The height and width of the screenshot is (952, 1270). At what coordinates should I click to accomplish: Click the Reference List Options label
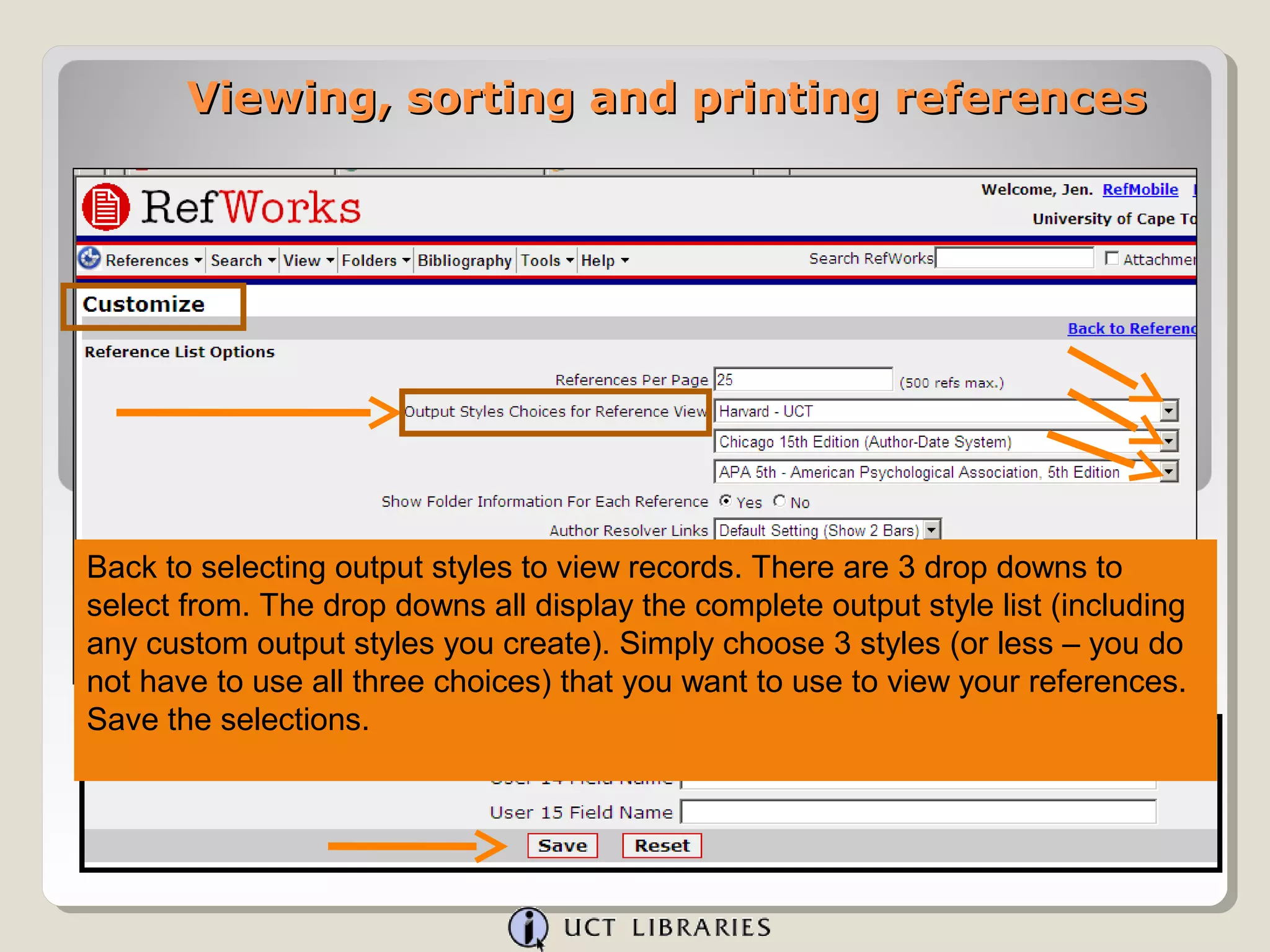(179, 352)
